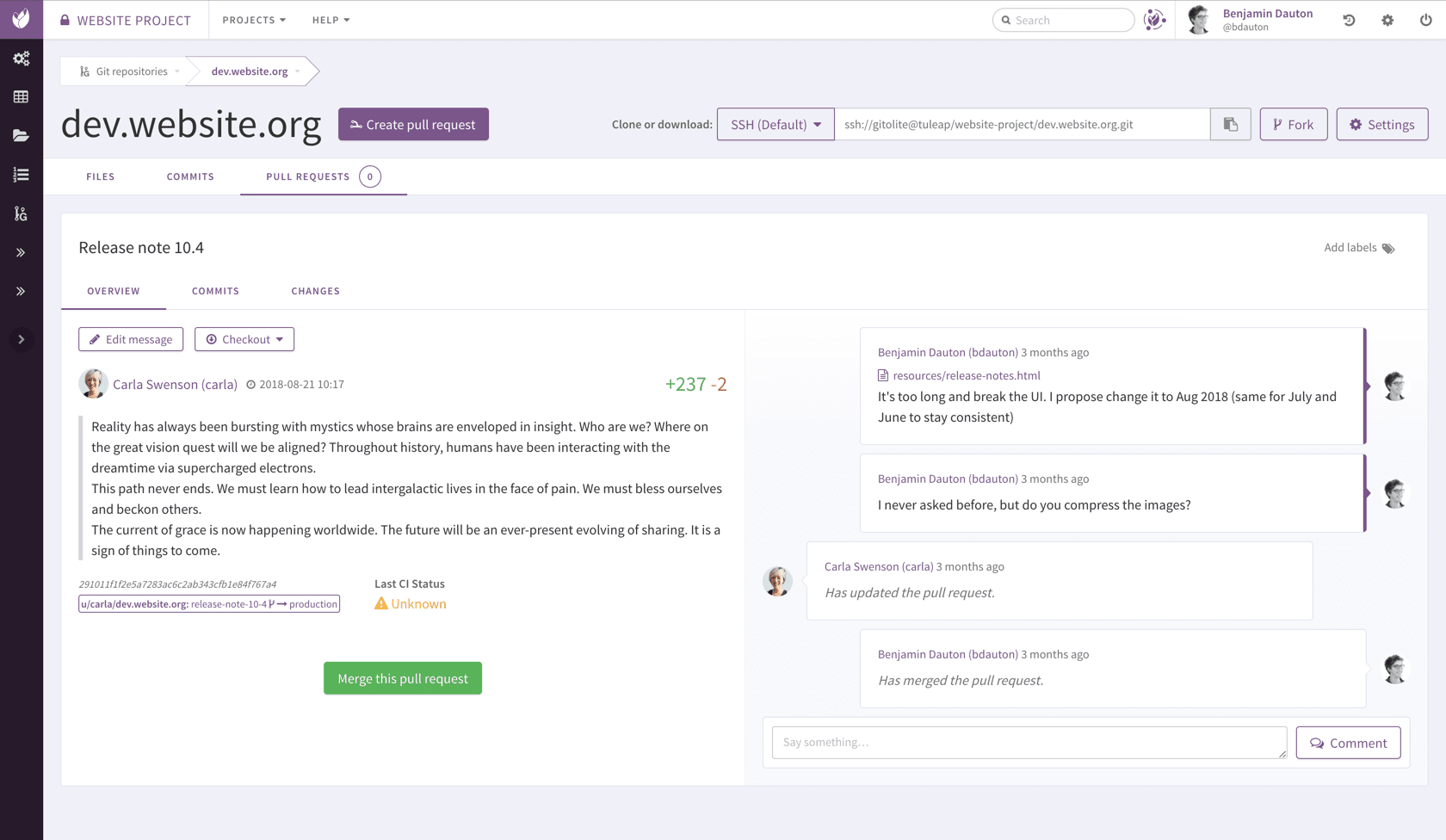Open the SSH (Default) clone protocol dropdown
1446x840 pixels.
[776, 125]
